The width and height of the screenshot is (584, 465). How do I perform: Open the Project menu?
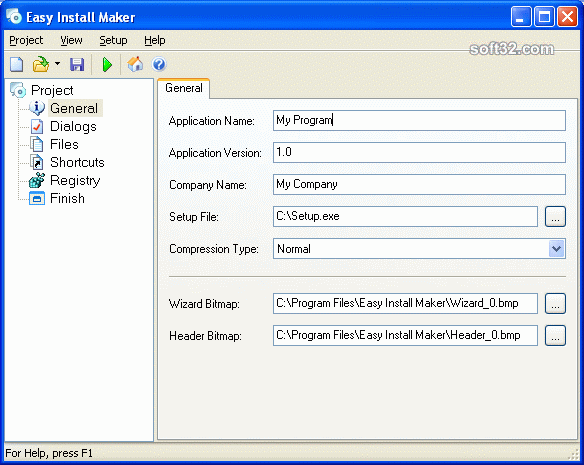26,40
